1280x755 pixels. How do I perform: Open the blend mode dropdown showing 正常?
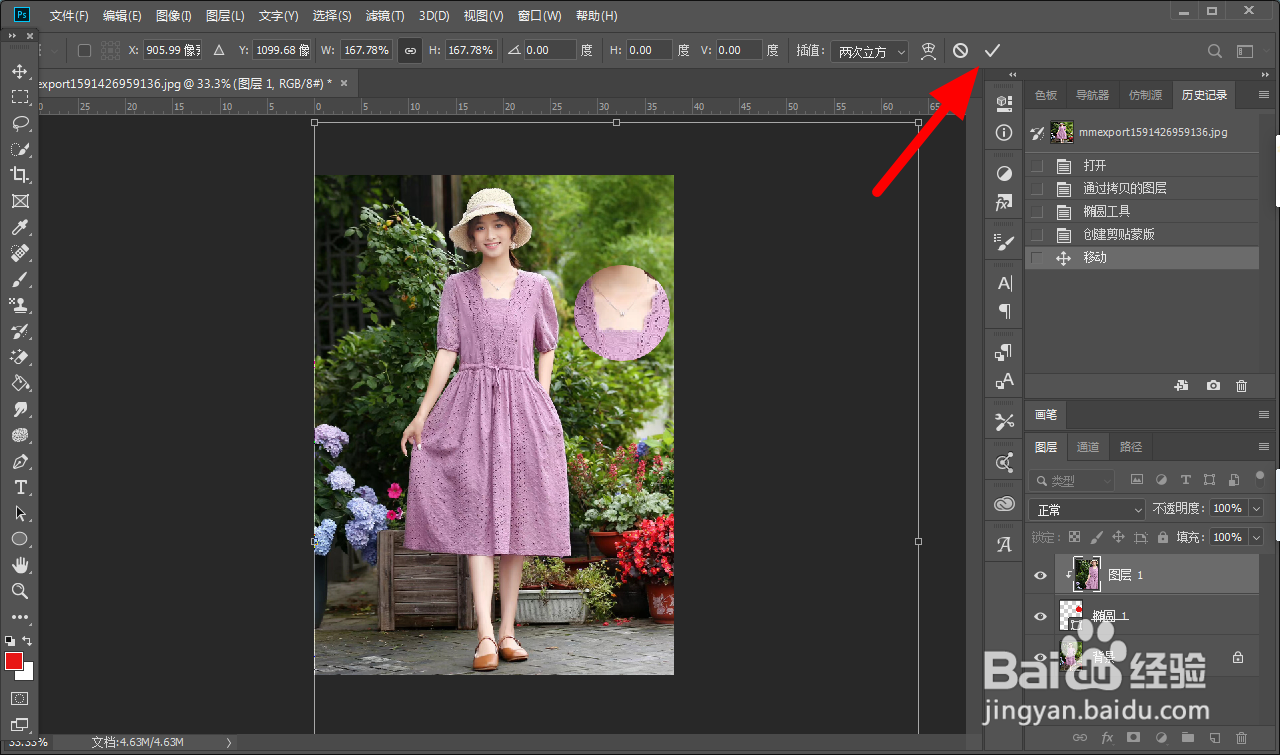pos(1086,509)
